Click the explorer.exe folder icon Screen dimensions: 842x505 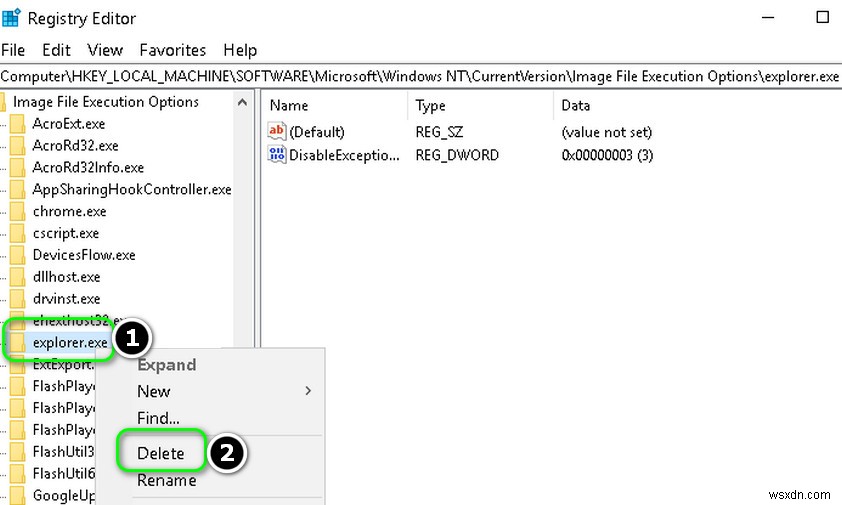(x=18, y=343)
